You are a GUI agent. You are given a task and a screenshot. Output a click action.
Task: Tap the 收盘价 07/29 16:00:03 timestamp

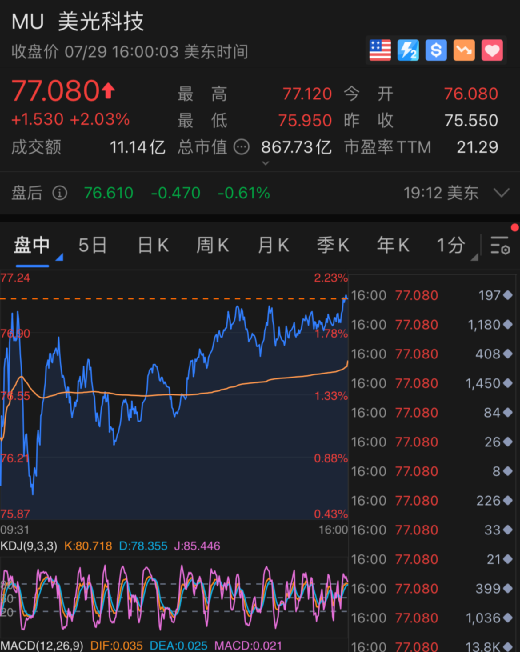coord(130,52)
